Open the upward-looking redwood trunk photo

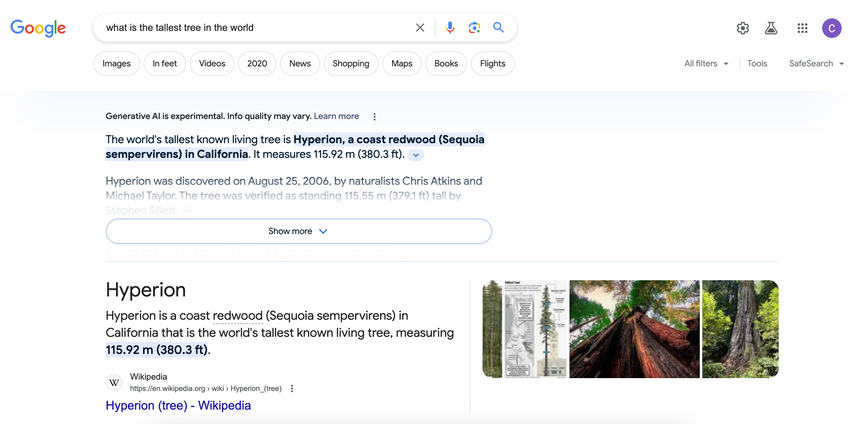tap(634, 329)
